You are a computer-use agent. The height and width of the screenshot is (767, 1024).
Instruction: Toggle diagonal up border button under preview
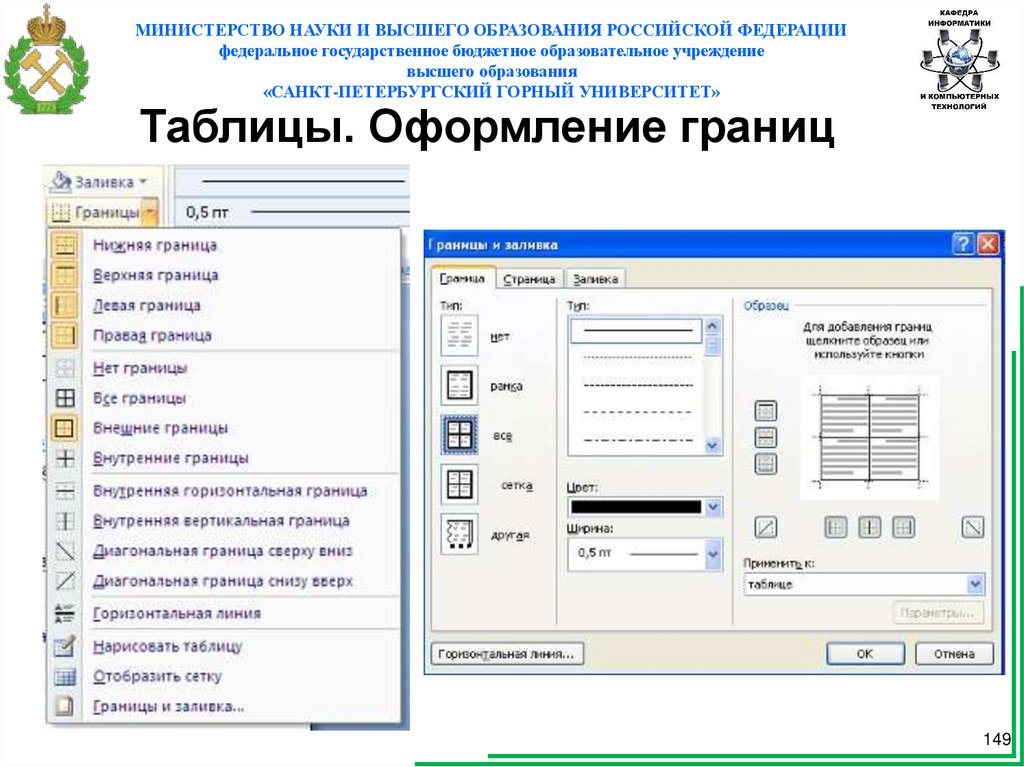point(765,527)
